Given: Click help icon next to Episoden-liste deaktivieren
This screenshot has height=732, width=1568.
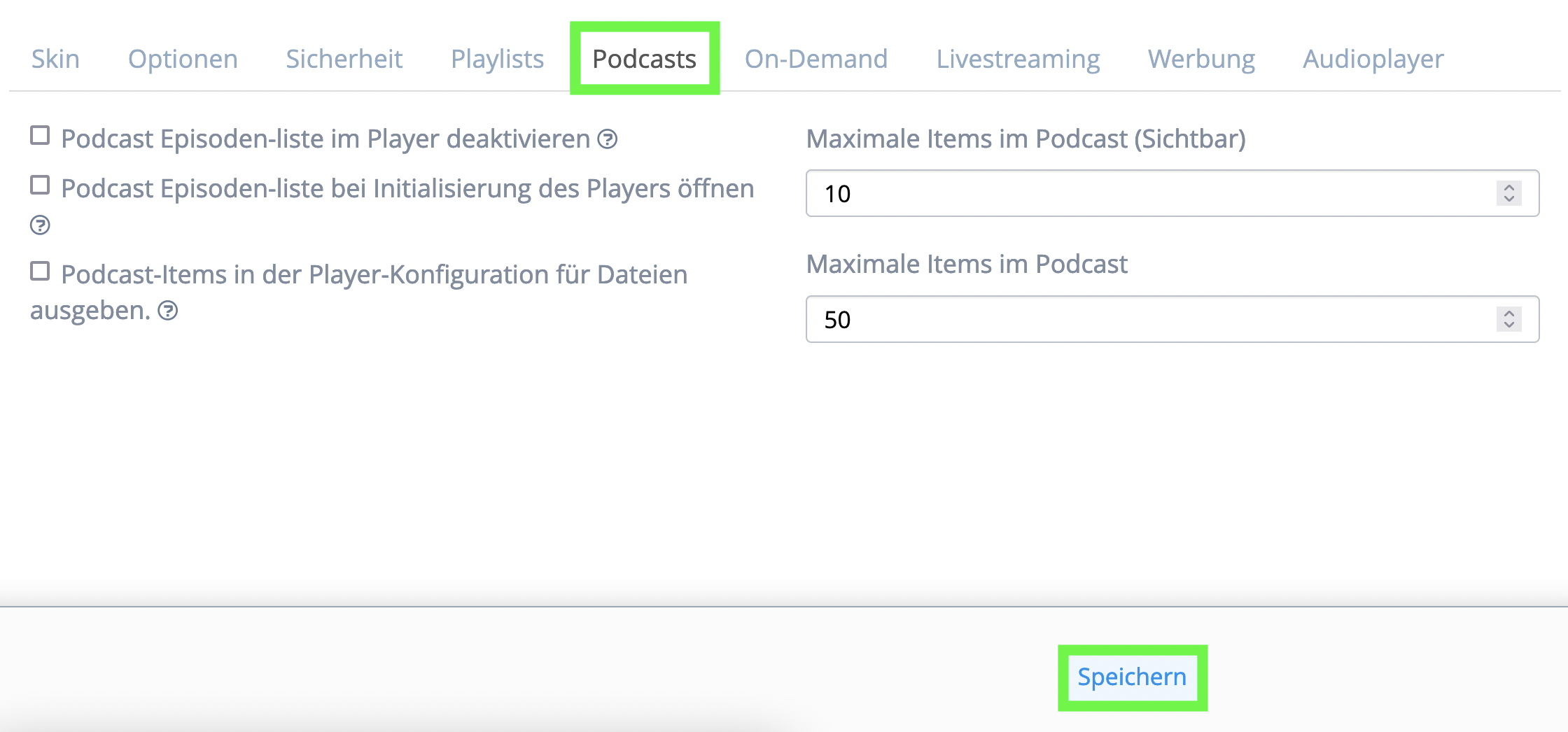Looking at the screenshot, I should tap(607, 139).
